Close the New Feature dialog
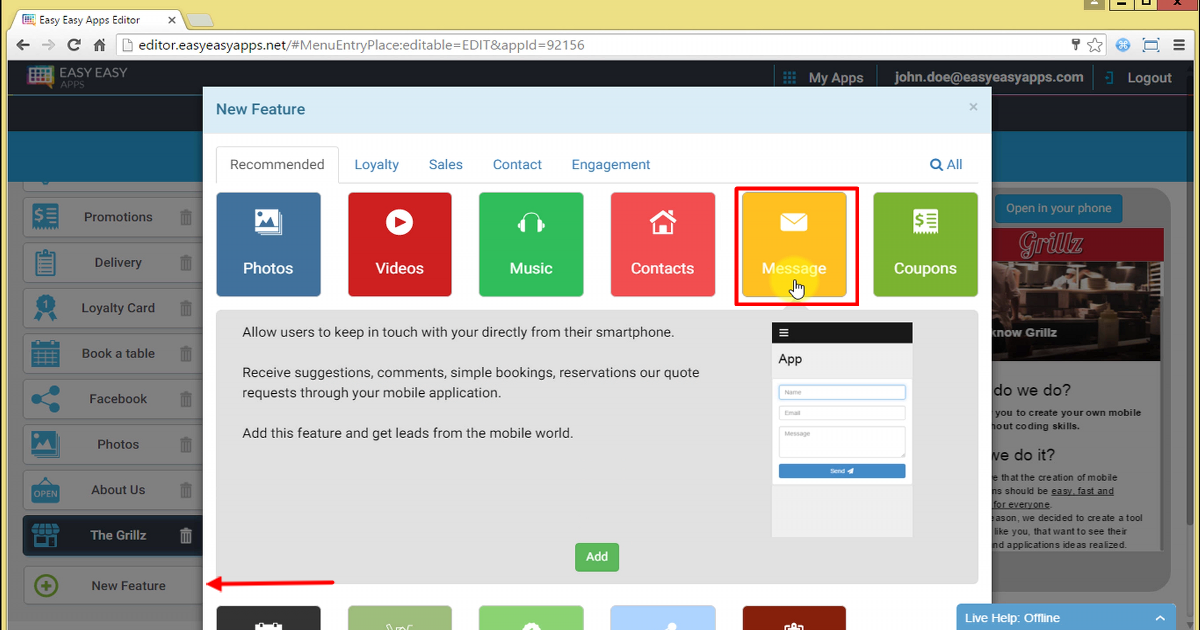The width and height of the screenshot is (1200, 630). click(x=973, y=107)
